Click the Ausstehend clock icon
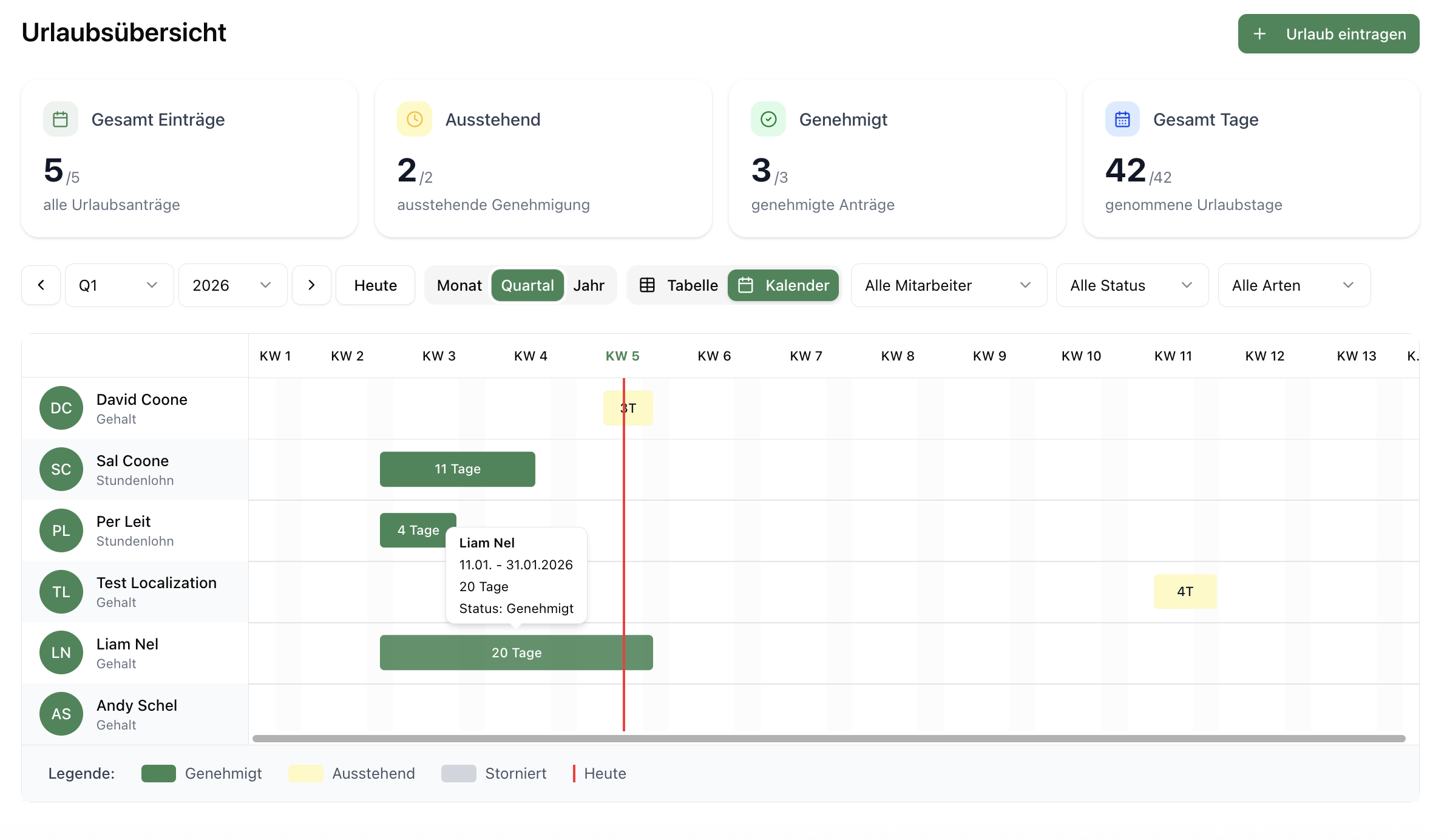This screenshot has width=1447, height=840. (x=415, y=119)
